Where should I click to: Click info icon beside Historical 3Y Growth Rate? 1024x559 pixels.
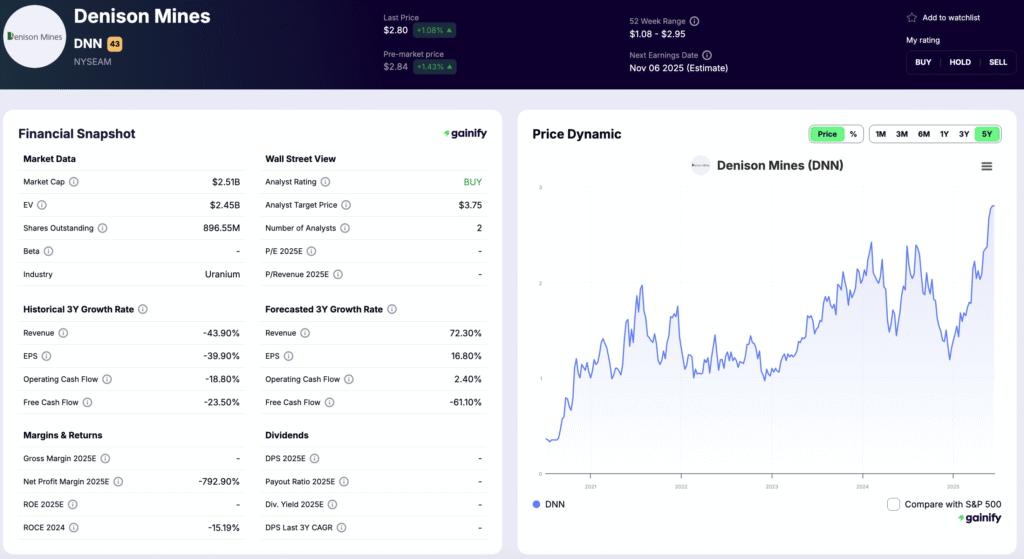[x=143, y=310]
